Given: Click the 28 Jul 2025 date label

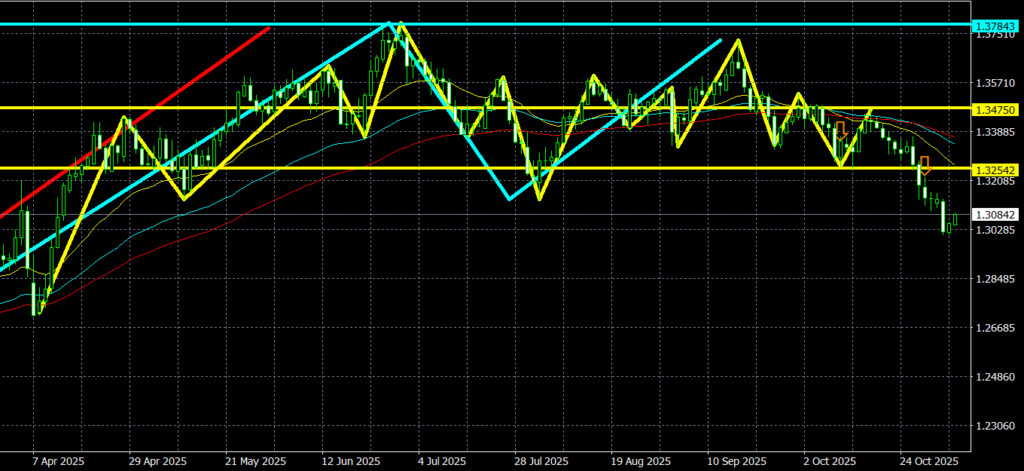Looking at the screenshot, I should click(547, 461).
